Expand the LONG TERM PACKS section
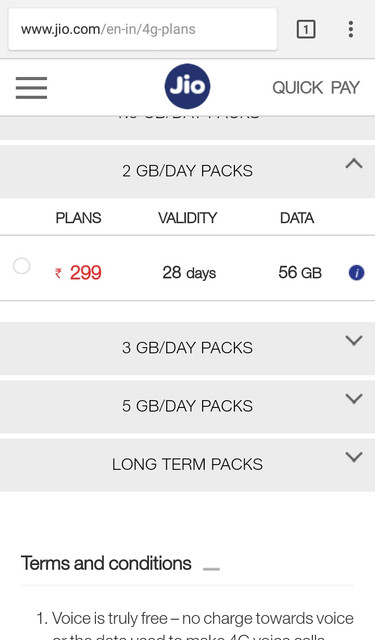Screen dimensions: 375x640 click(354, 457)
